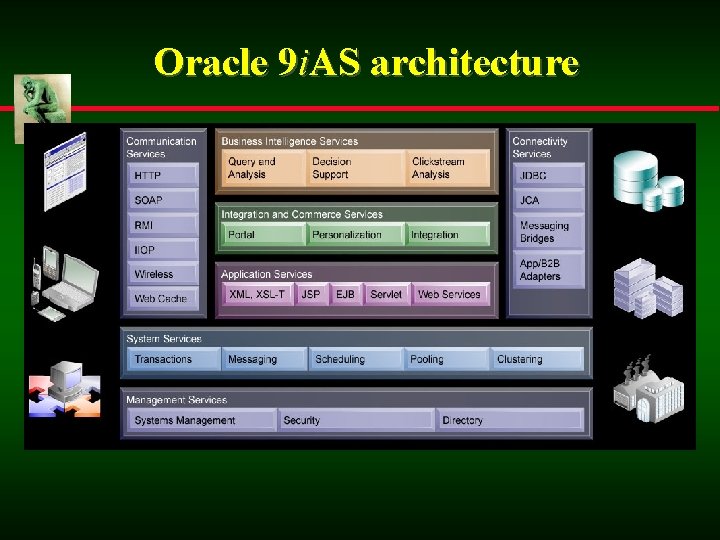Click the Pooling box

coord(446,359)
